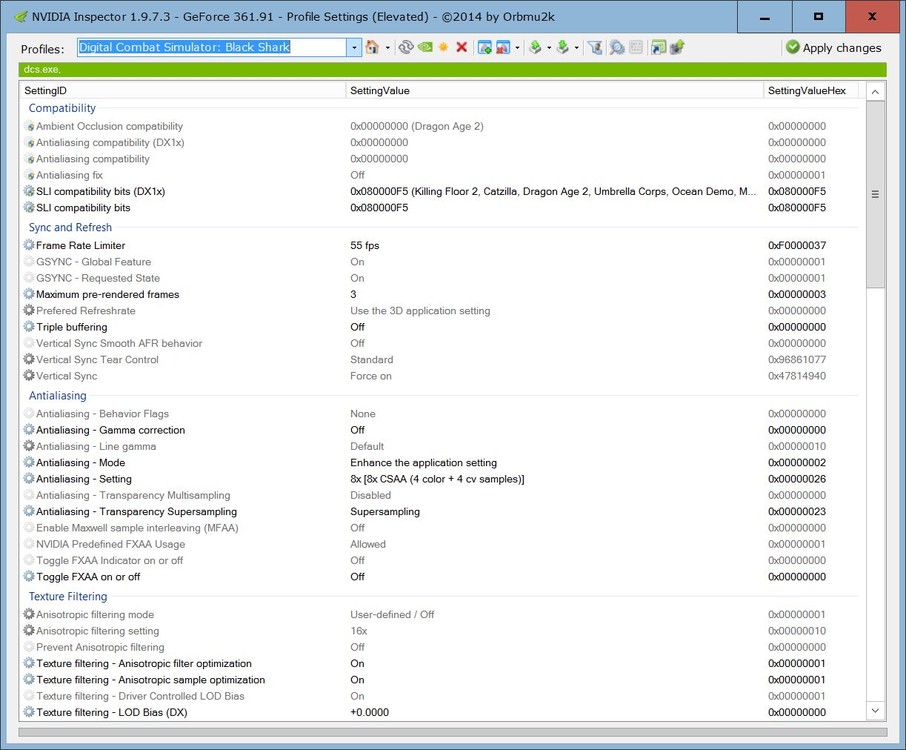Select the Enable Maxwell sample interleaving (MFAA) row
This screenshot has height=750, width=906.
click(x=443, y=528)
